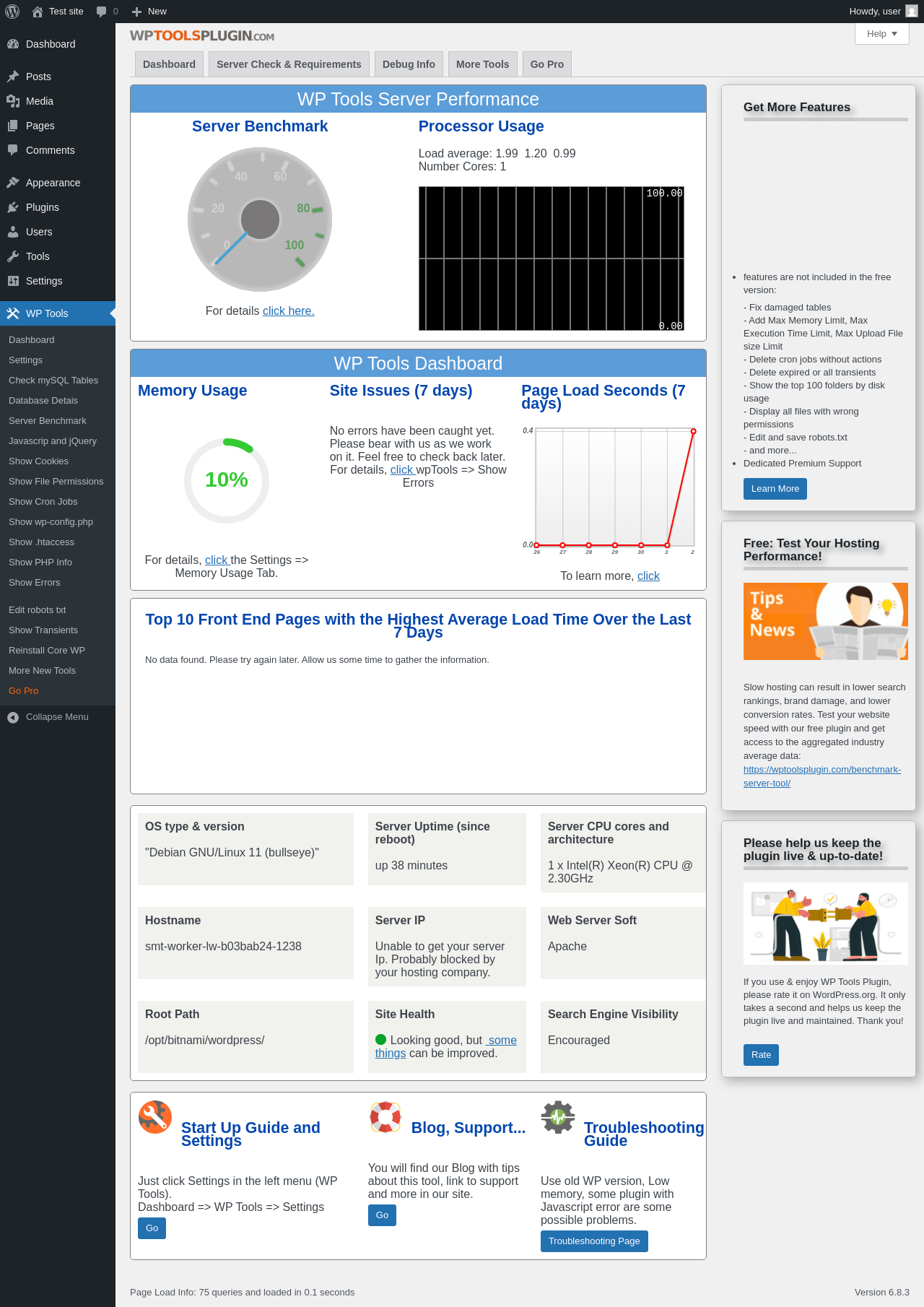Open Server Benchmark submenu item
Viewport: 924px width, 1307px height.
58,421
